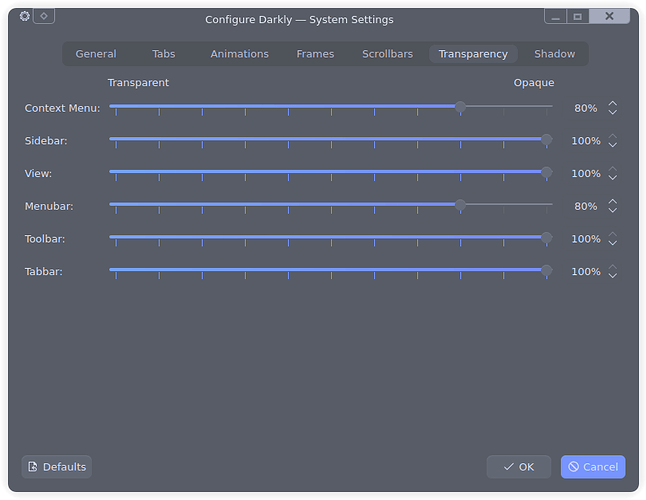Open the Tabs tab
Viewport: 646px width, 500px height.
point(164,54)
